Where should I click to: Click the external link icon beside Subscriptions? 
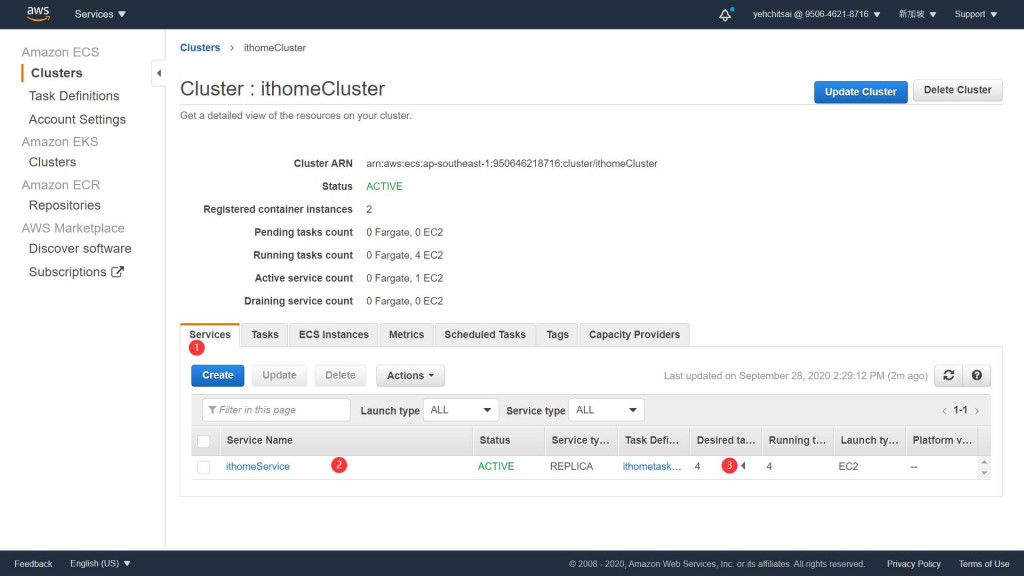117,272
